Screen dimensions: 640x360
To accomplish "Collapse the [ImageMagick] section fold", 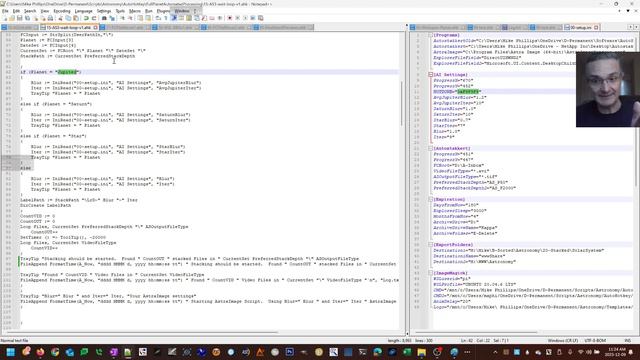I will click(430, 273).
